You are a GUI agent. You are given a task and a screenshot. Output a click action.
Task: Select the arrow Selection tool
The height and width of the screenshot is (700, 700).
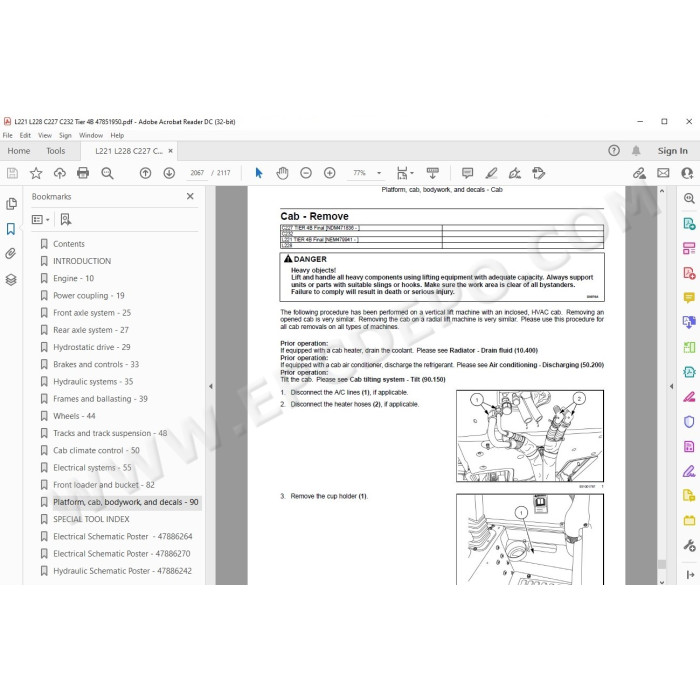(x=258, y=173)
